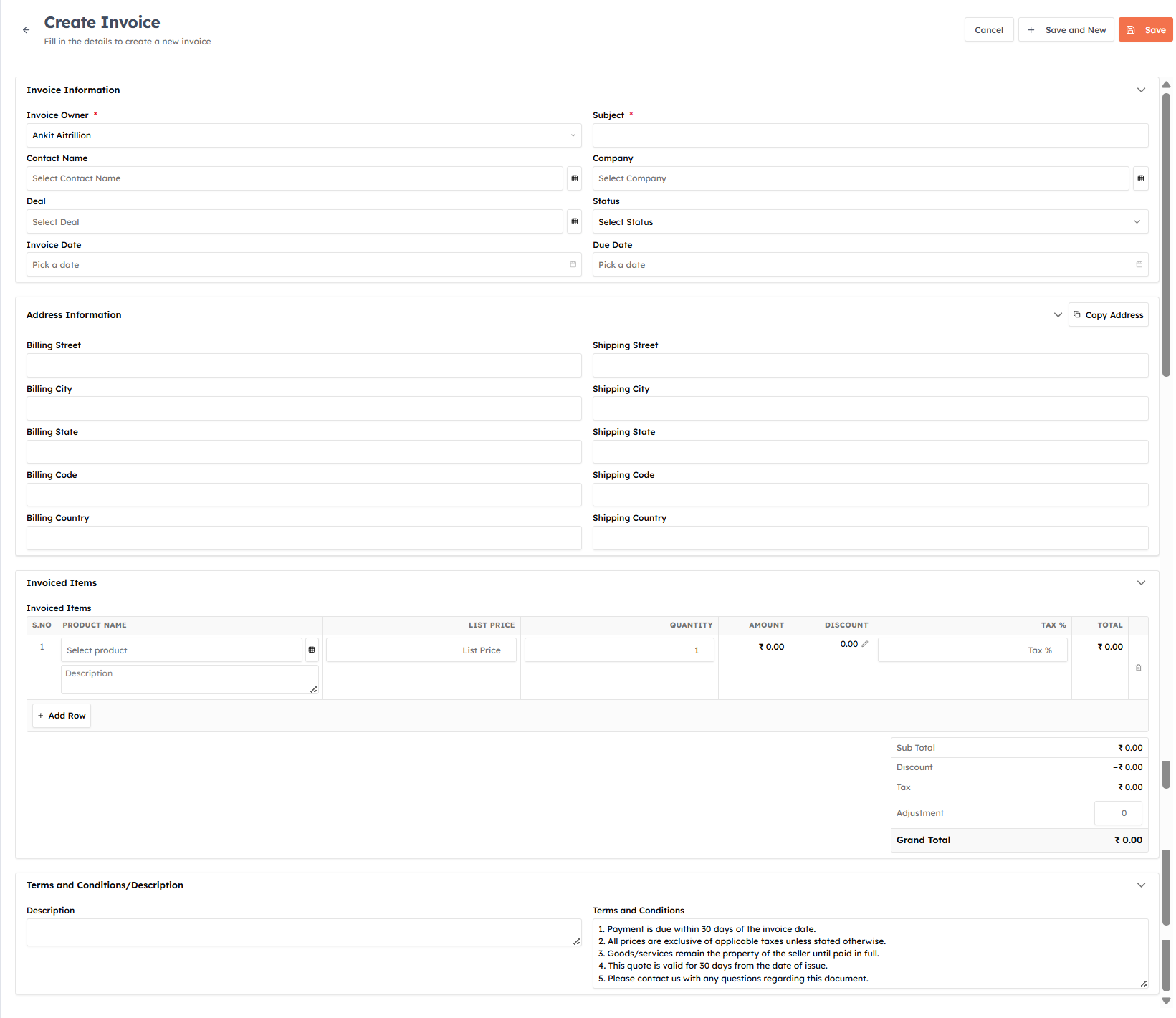Click the Copy Address button

1108,315
